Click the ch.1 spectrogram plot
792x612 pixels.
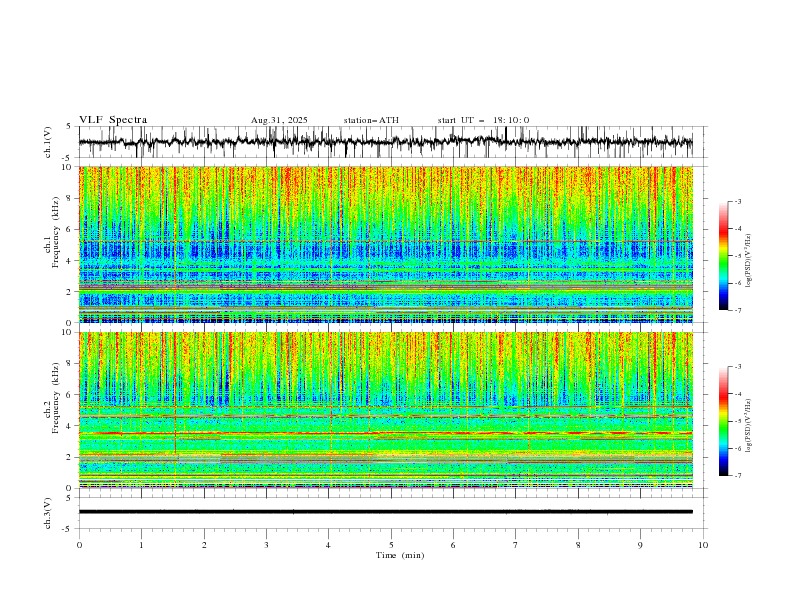(x=386, y=244)
